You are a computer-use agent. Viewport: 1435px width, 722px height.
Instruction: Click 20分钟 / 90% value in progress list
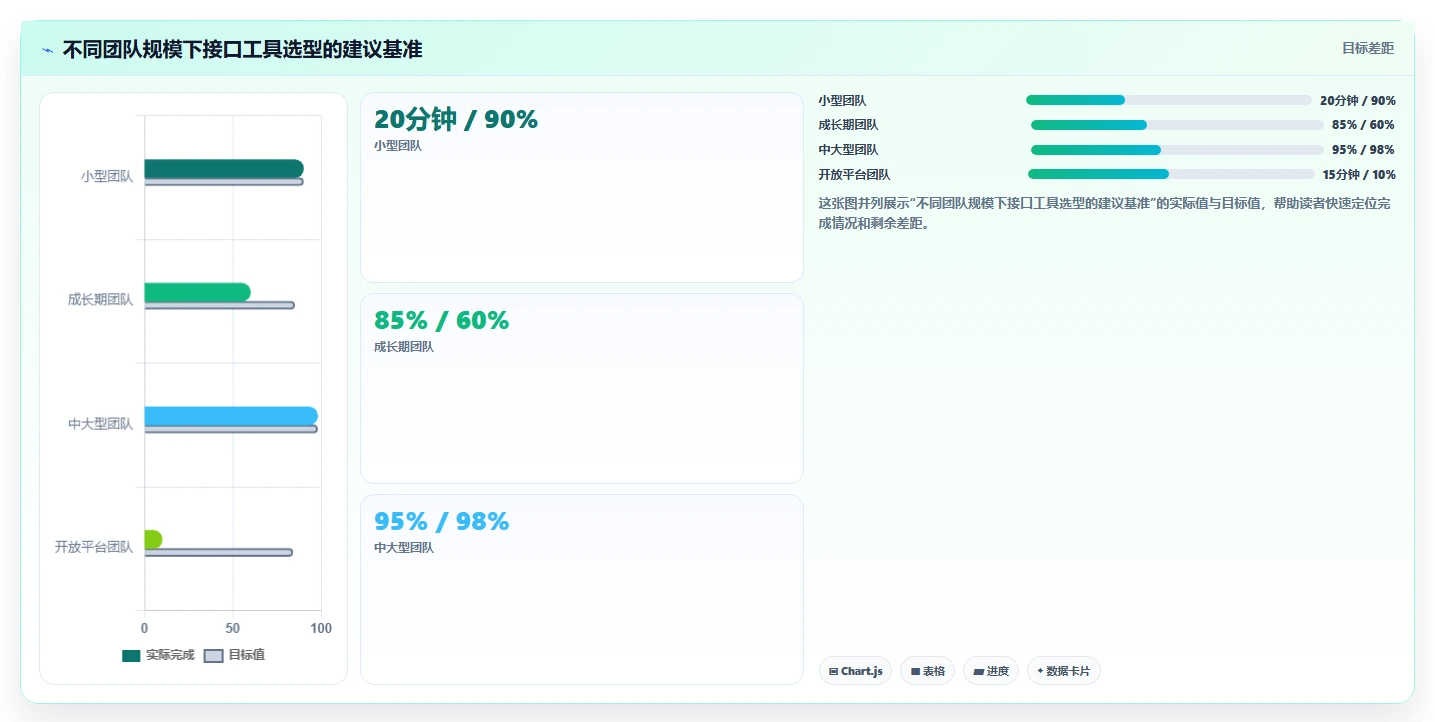1358,101
